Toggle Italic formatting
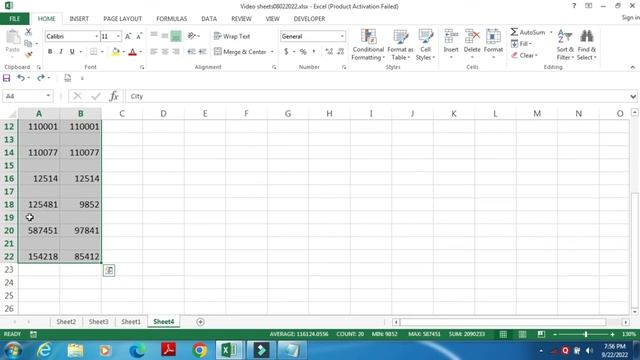640x360 pixels. coord(61,51)
